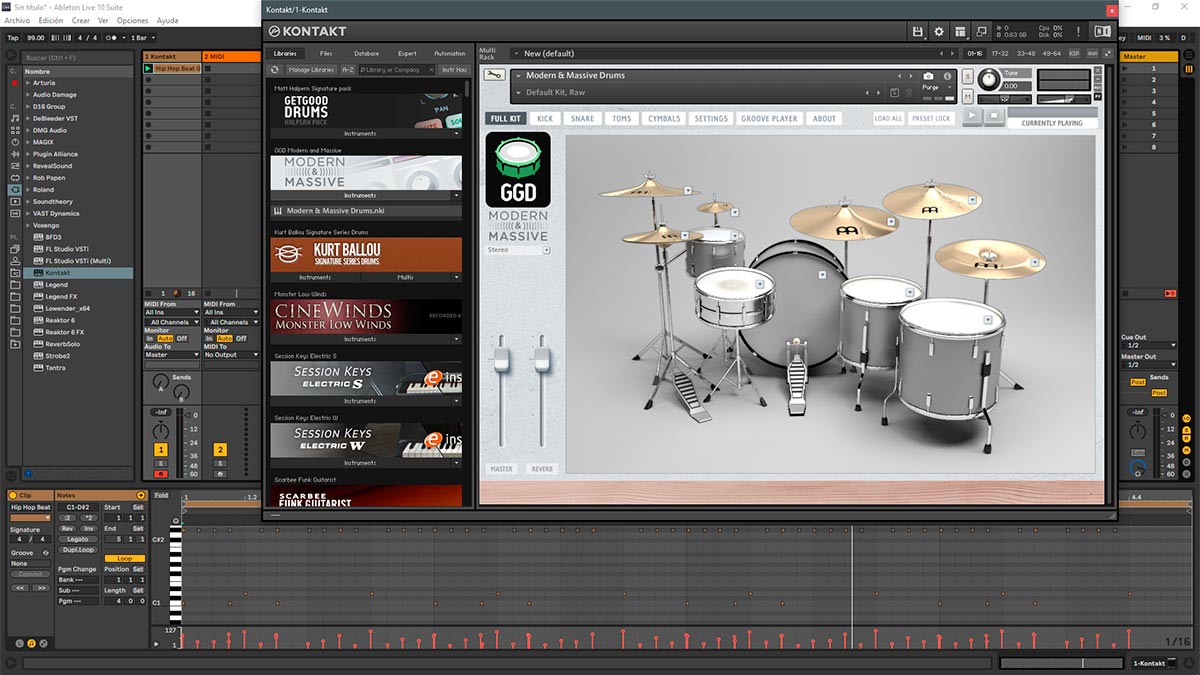The height and width of the screenshot is (675, 1200).
Task: Select Modern & Massive Drums.nki file
Action: 366,211
